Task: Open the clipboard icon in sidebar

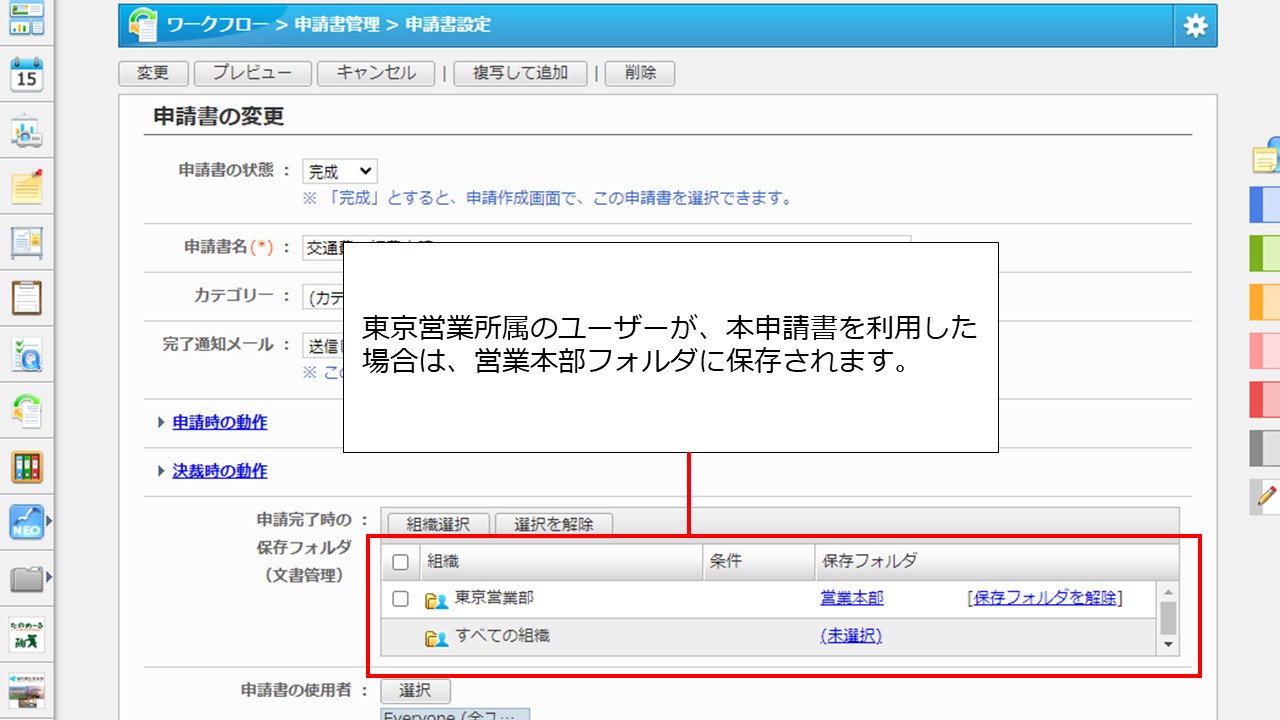Action: 27,297
